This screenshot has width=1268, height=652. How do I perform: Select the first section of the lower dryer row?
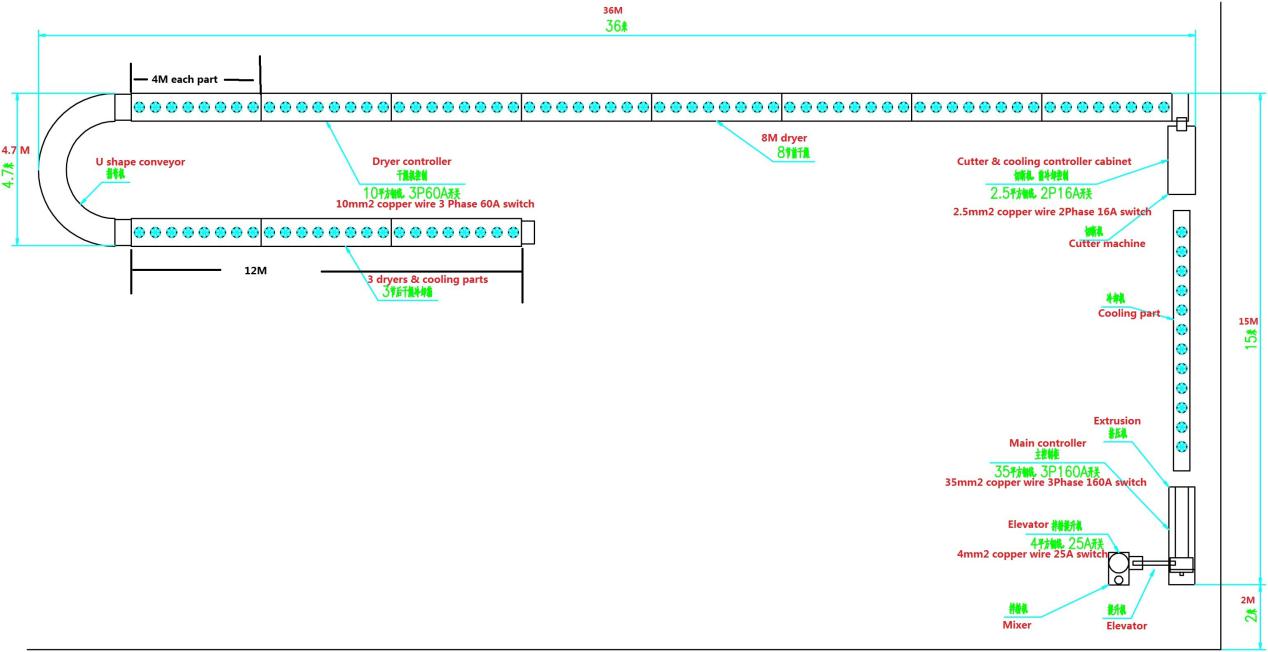point(196,232)
